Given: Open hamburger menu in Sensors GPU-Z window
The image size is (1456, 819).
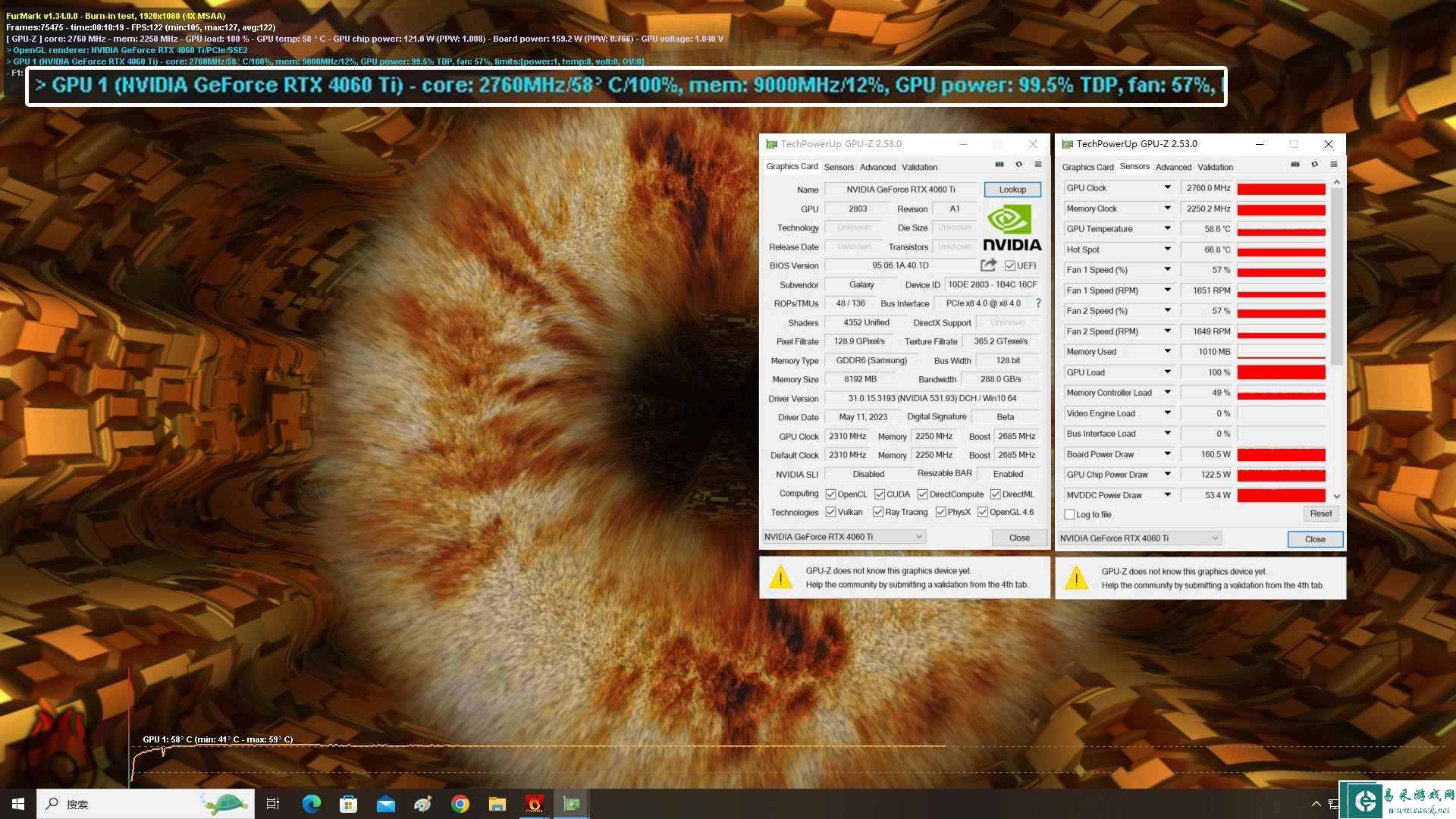Looking at the screenshot, I should (x=1334, y=165).
